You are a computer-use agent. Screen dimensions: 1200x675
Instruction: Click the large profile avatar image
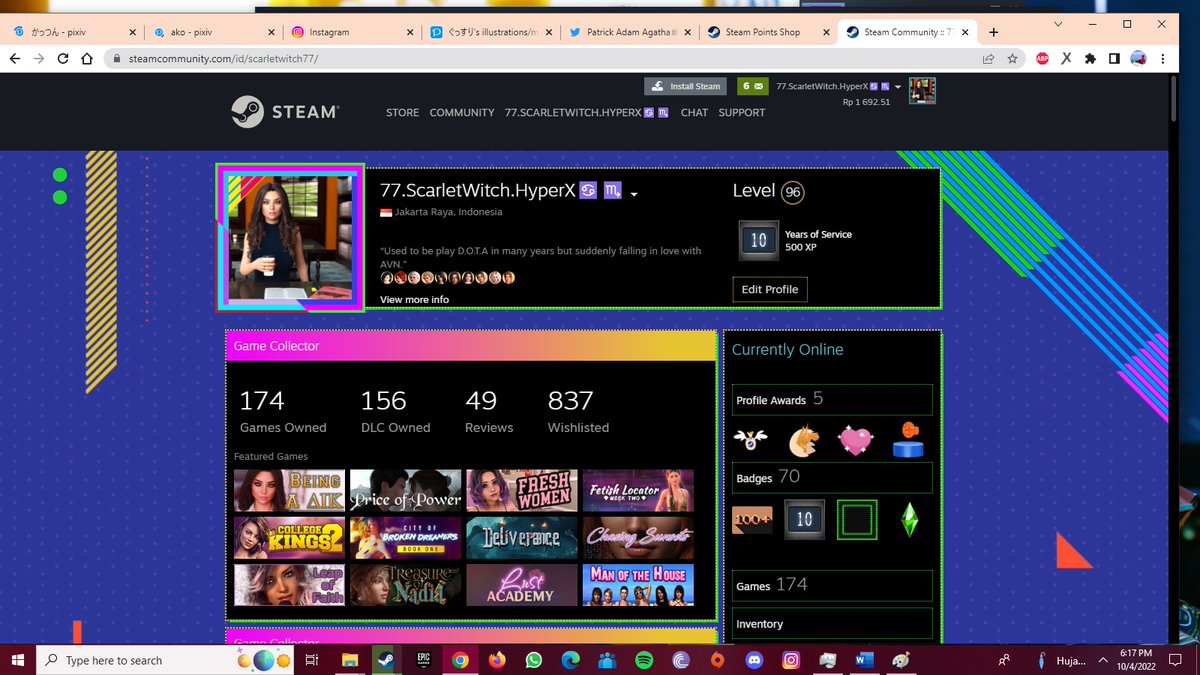tap(291, 238)
